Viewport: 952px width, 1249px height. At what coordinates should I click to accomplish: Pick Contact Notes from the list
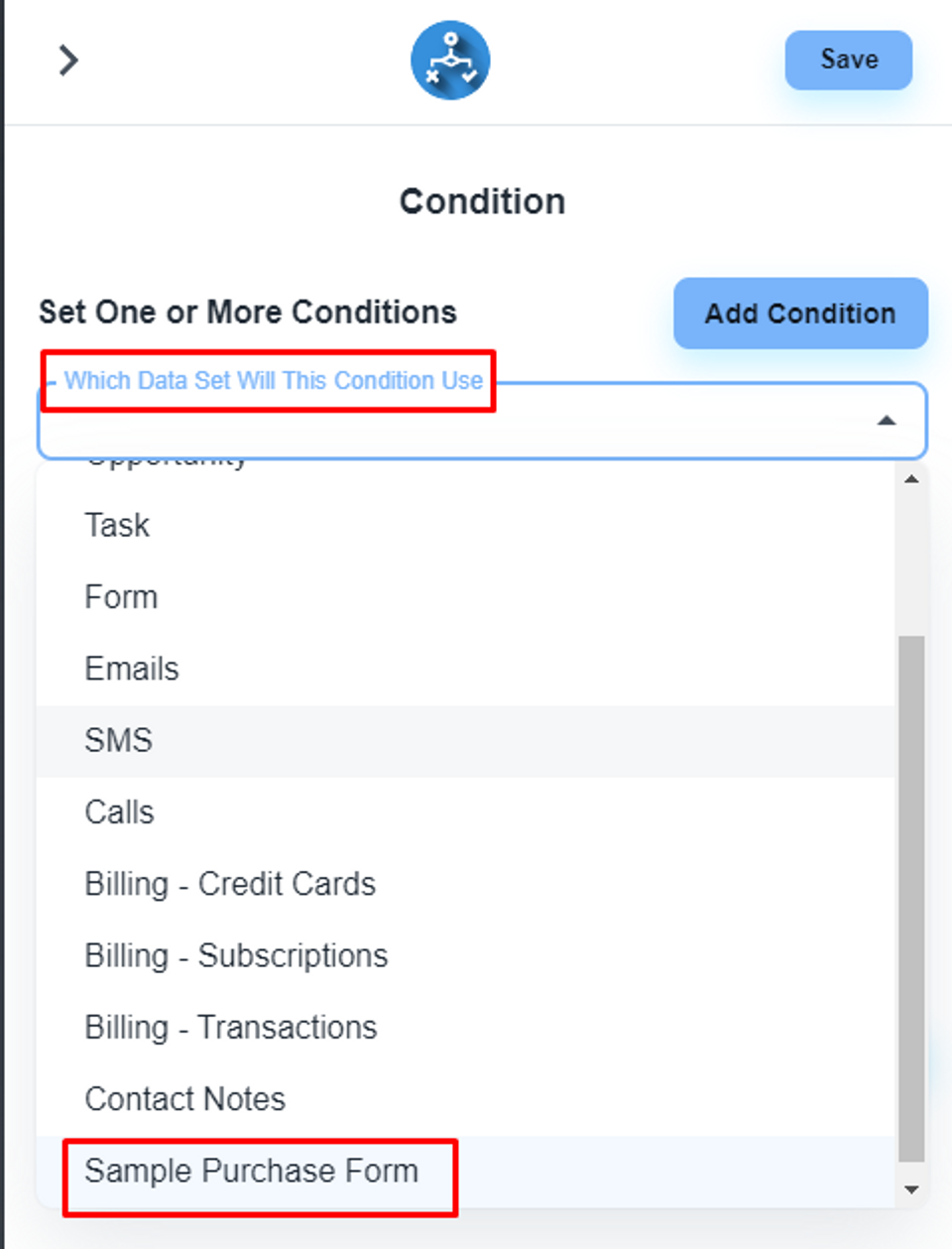coord(185,1099)
